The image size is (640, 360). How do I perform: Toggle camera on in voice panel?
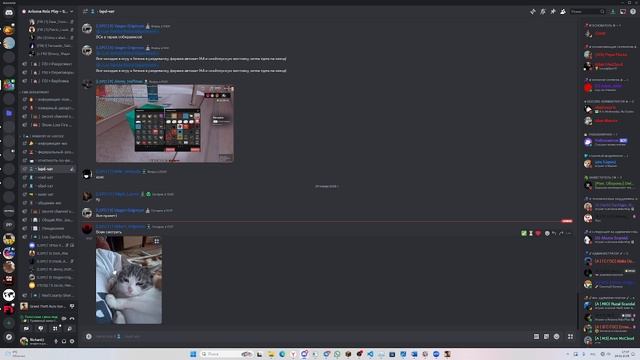(26, 329)
